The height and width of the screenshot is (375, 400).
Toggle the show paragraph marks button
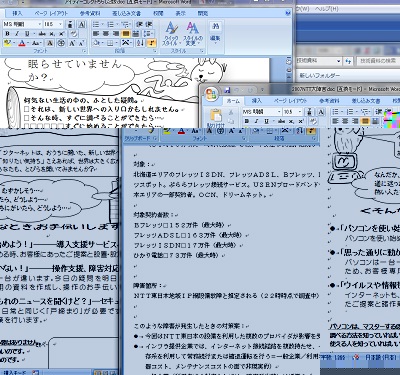point(152,43)
